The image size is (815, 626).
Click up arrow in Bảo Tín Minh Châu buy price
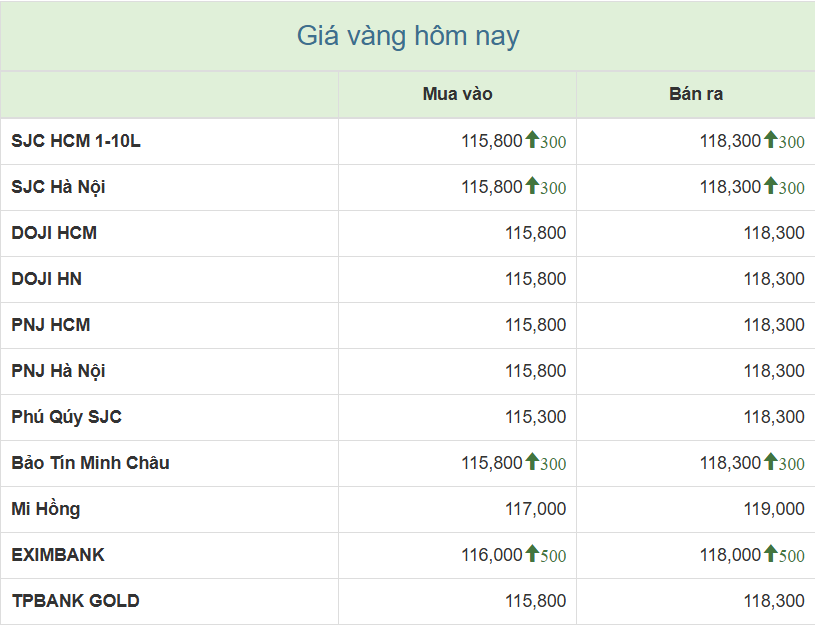pyautogui.click(x=532, y=463)
